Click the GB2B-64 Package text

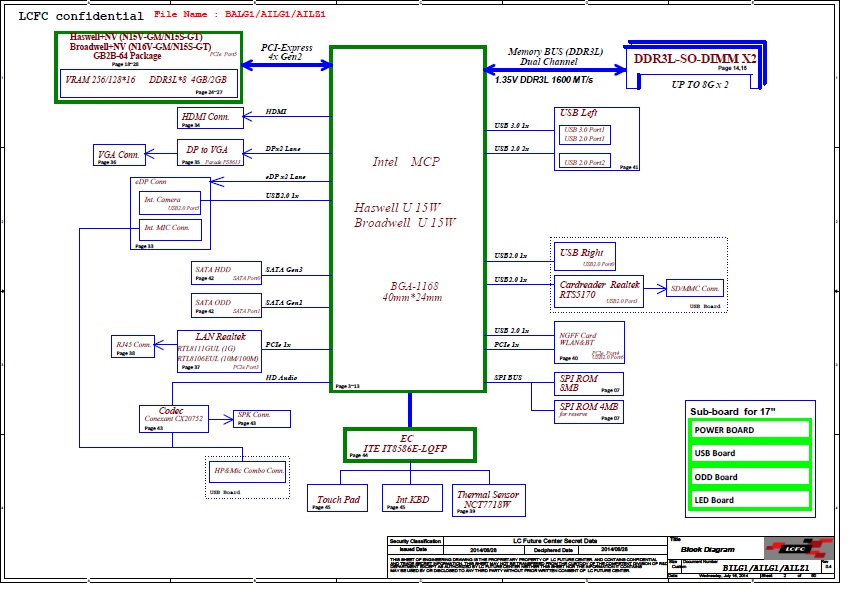pos(128,55)
